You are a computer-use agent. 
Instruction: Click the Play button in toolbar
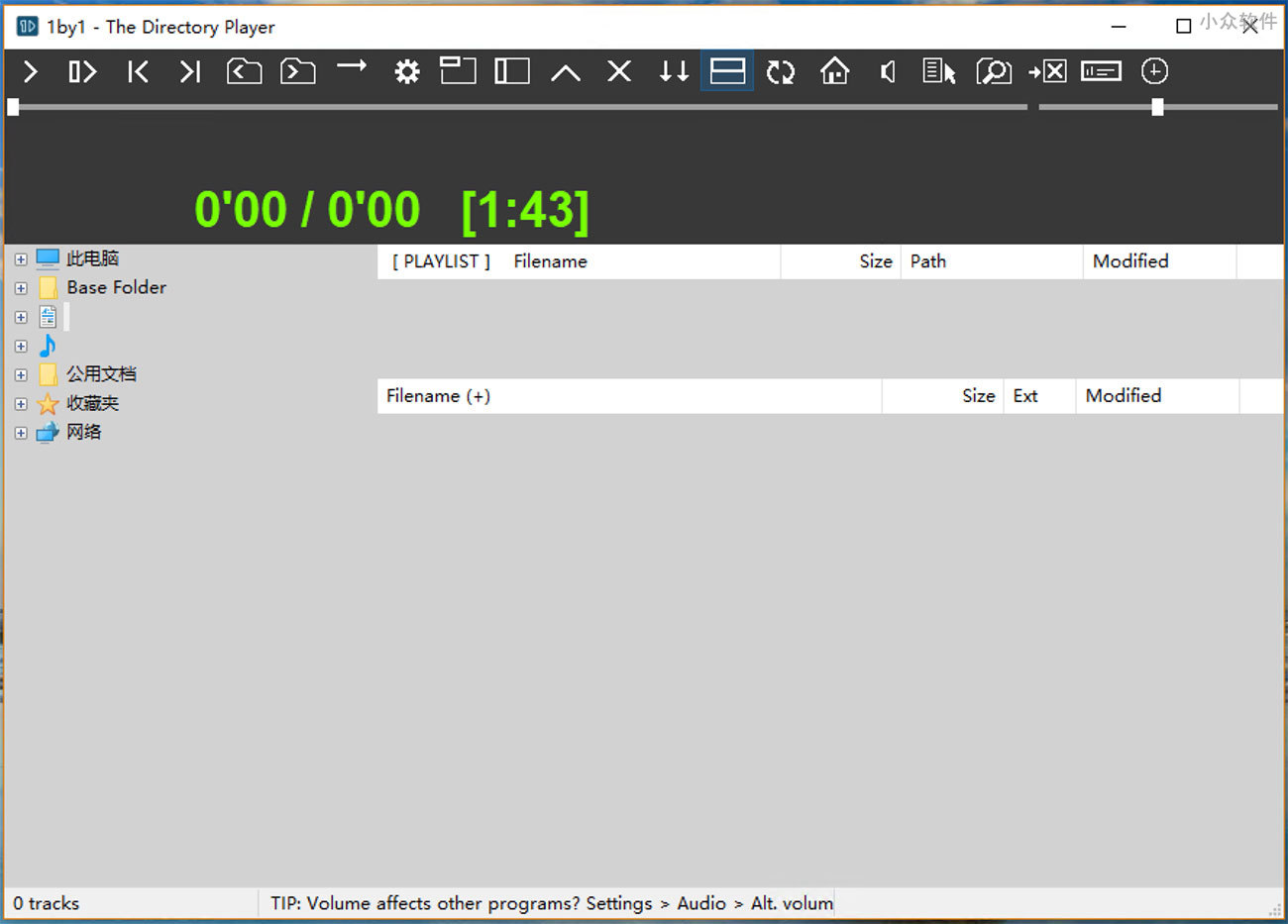[31, 71]
